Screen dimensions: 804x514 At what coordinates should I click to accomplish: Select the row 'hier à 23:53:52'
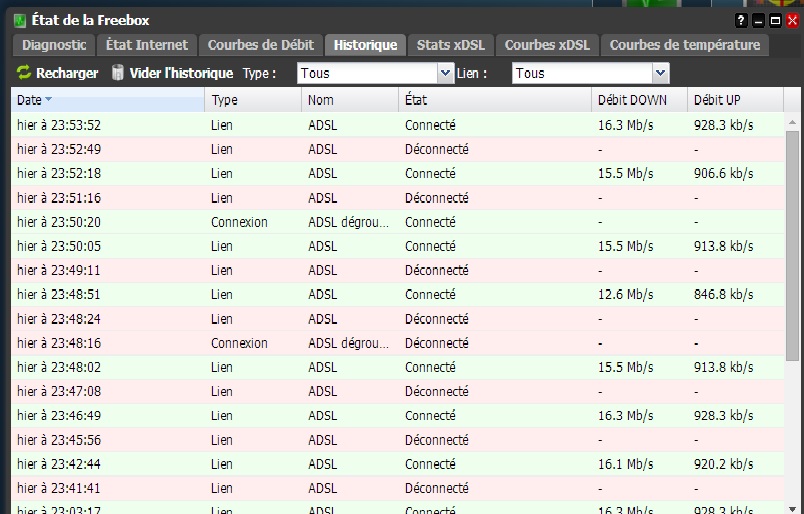coord(398,125)
